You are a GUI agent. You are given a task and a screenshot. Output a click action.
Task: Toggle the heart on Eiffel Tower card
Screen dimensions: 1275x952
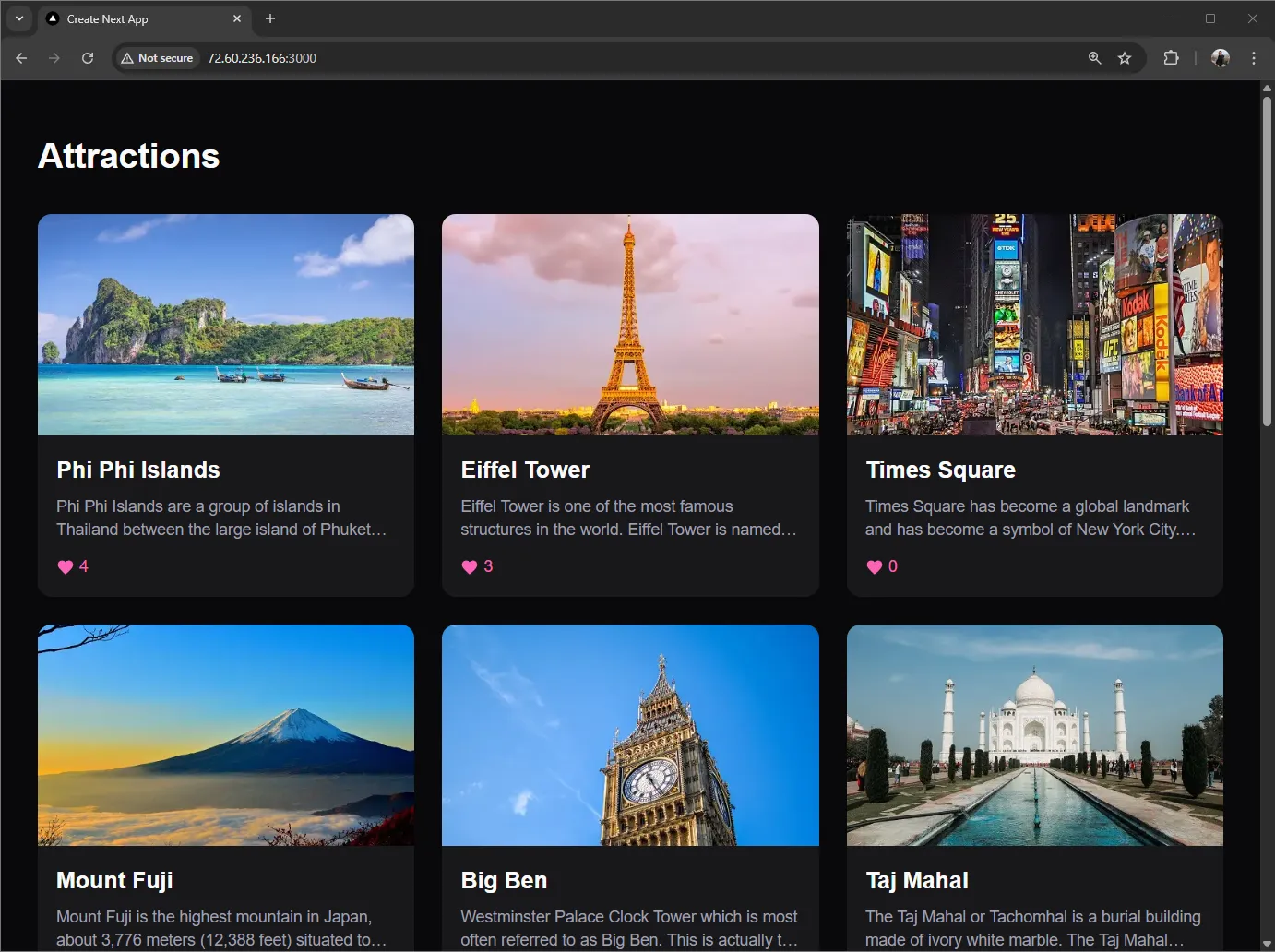pos(470,566)
